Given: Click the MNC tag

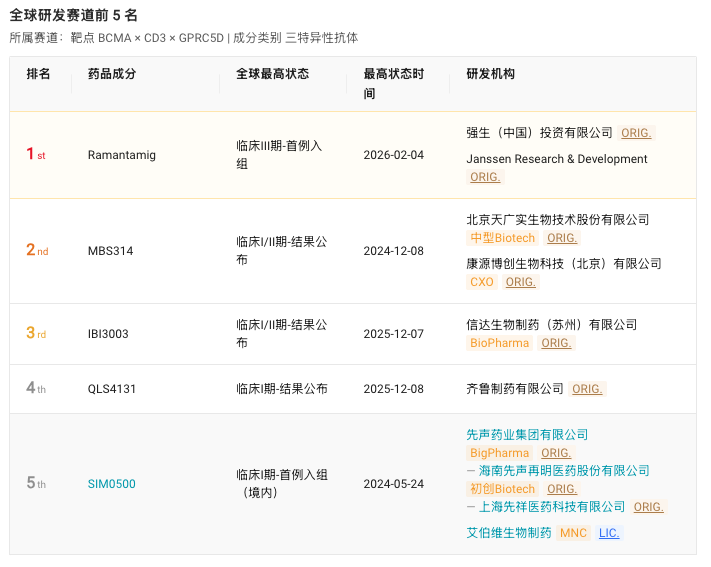Looking at the screenshot, I should tap(573, 533).
